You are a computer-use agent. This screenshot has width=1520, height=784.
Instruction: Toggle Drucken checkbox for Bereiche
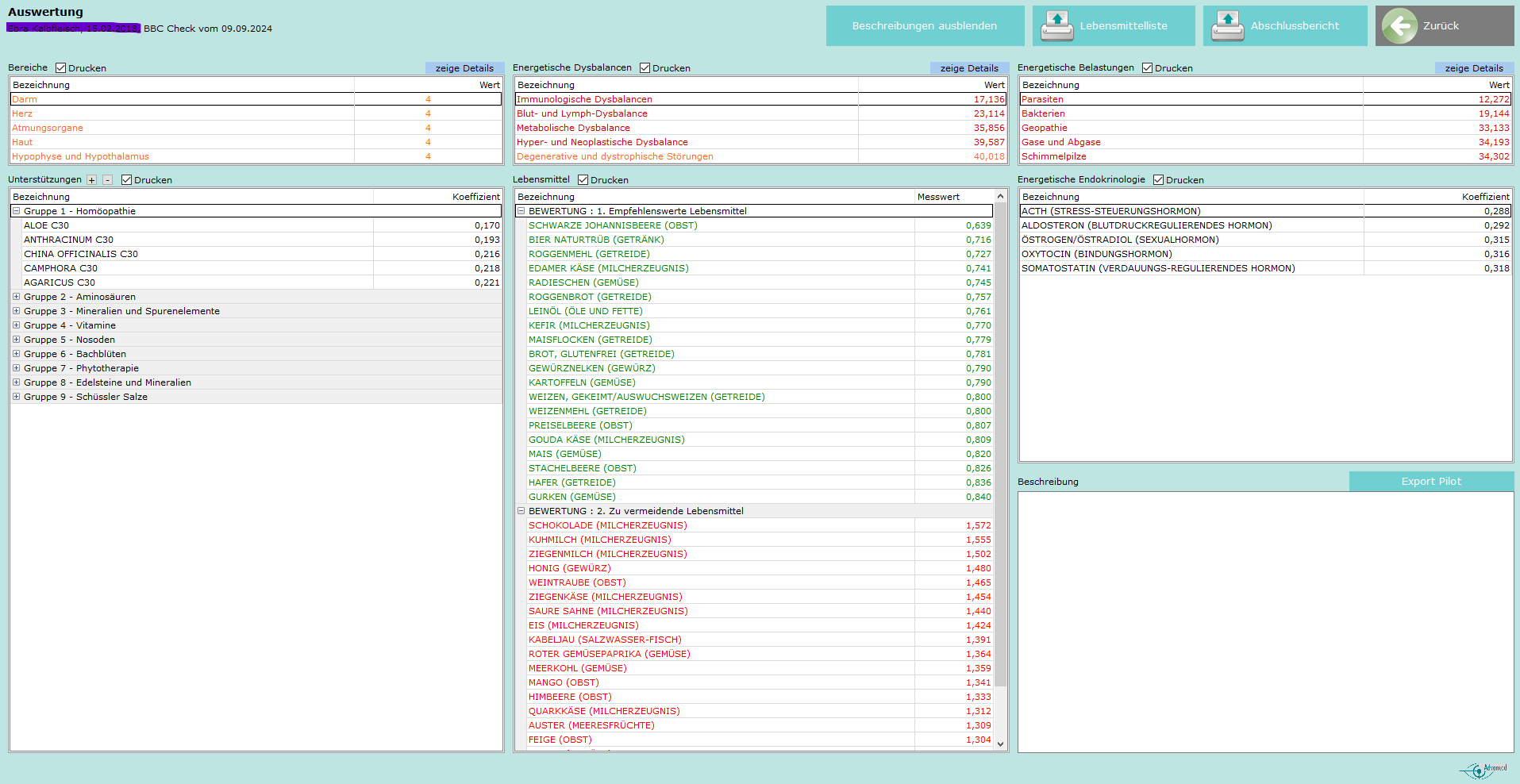click(x=61, y=68)
